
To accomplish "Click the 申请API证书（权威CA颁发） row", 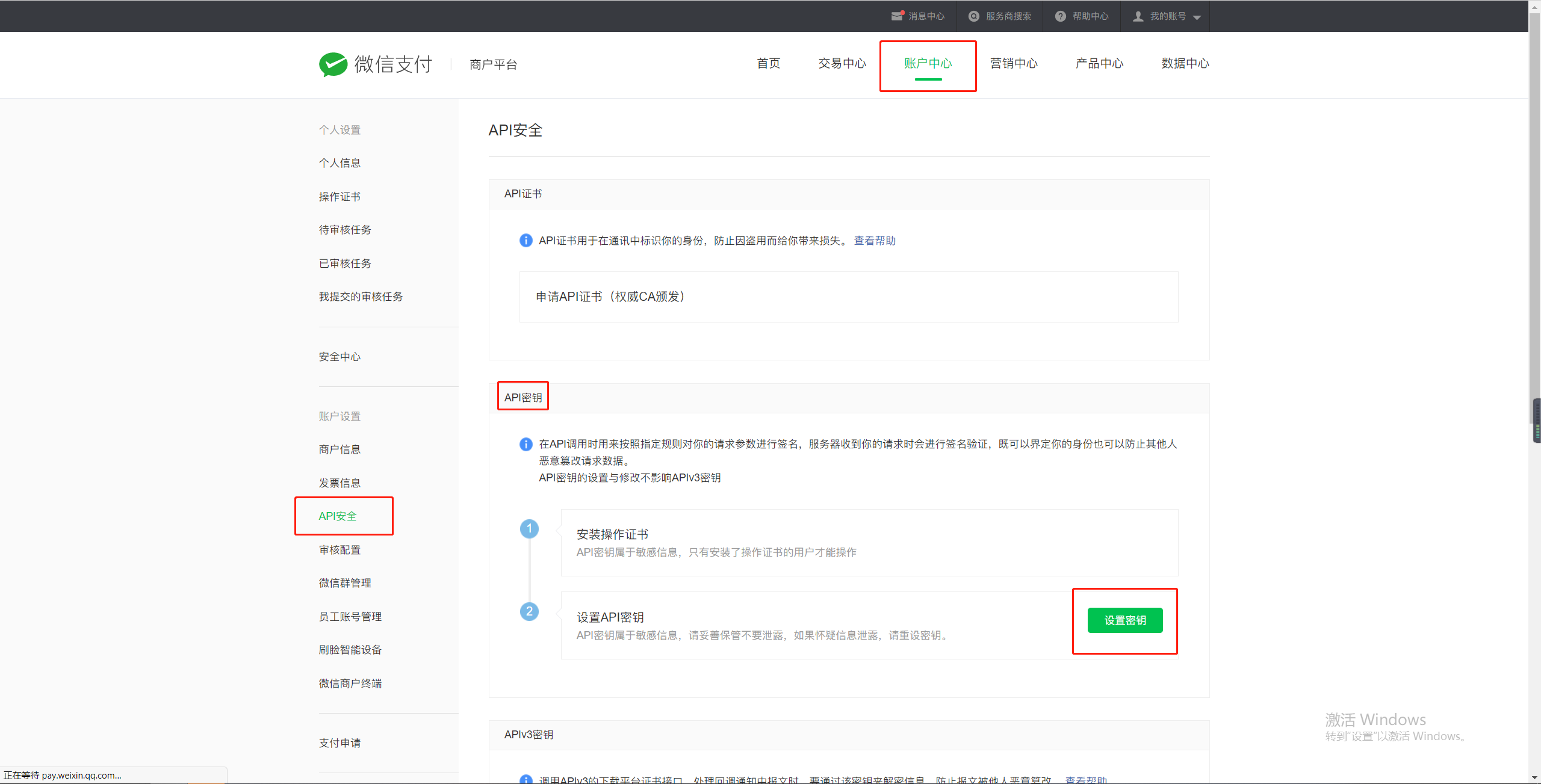I will [849, 297].
